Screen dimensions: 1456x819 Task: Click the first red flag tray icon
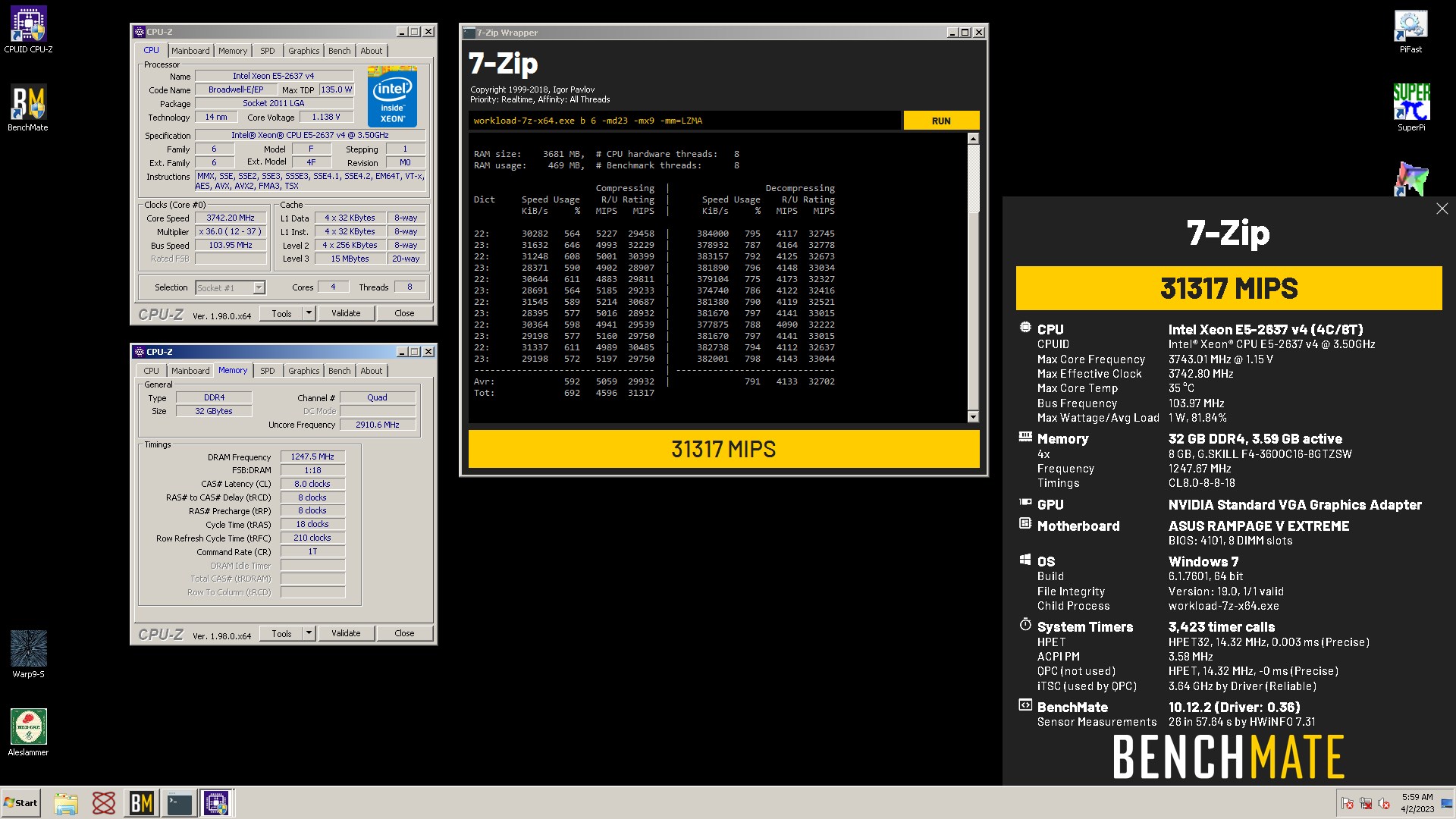coord(1348,803)
